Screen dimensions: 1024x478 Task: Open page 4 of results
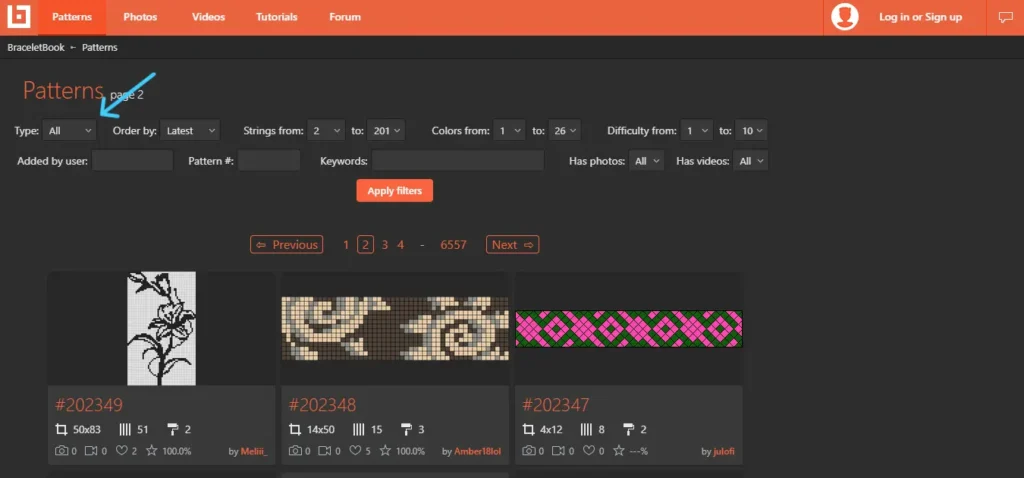pyautogui.click(x=400, y=245)
